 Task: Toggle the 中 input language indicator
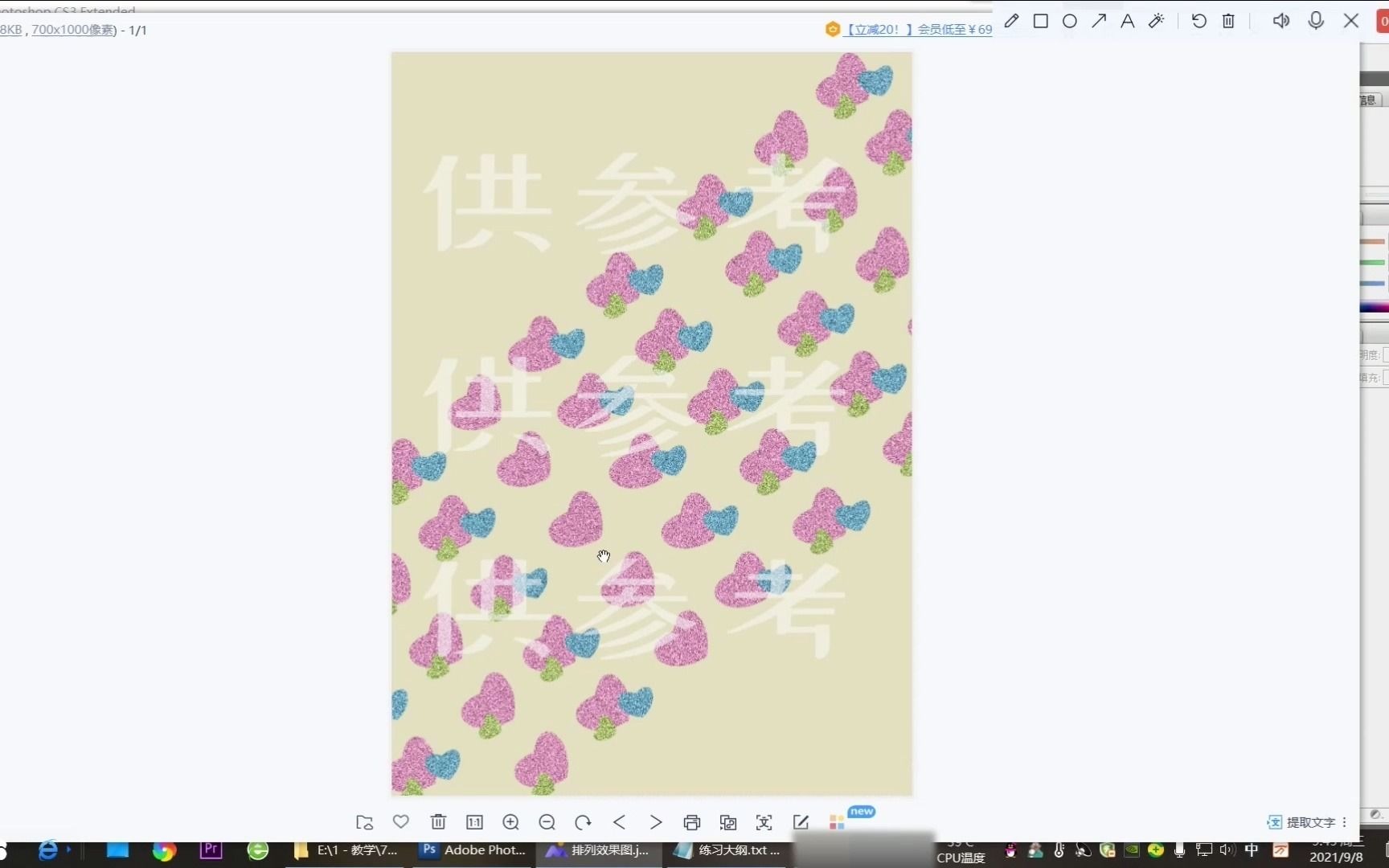point(1252,850)
